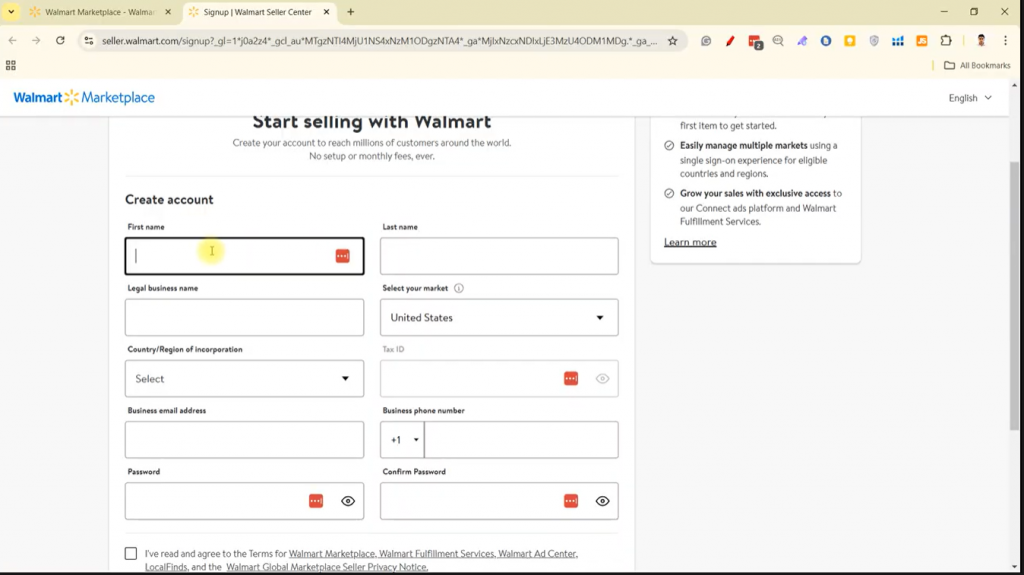The image size is (1024, 575).
Task: Click the info icon beside Select your market
Action: [459, 288]
